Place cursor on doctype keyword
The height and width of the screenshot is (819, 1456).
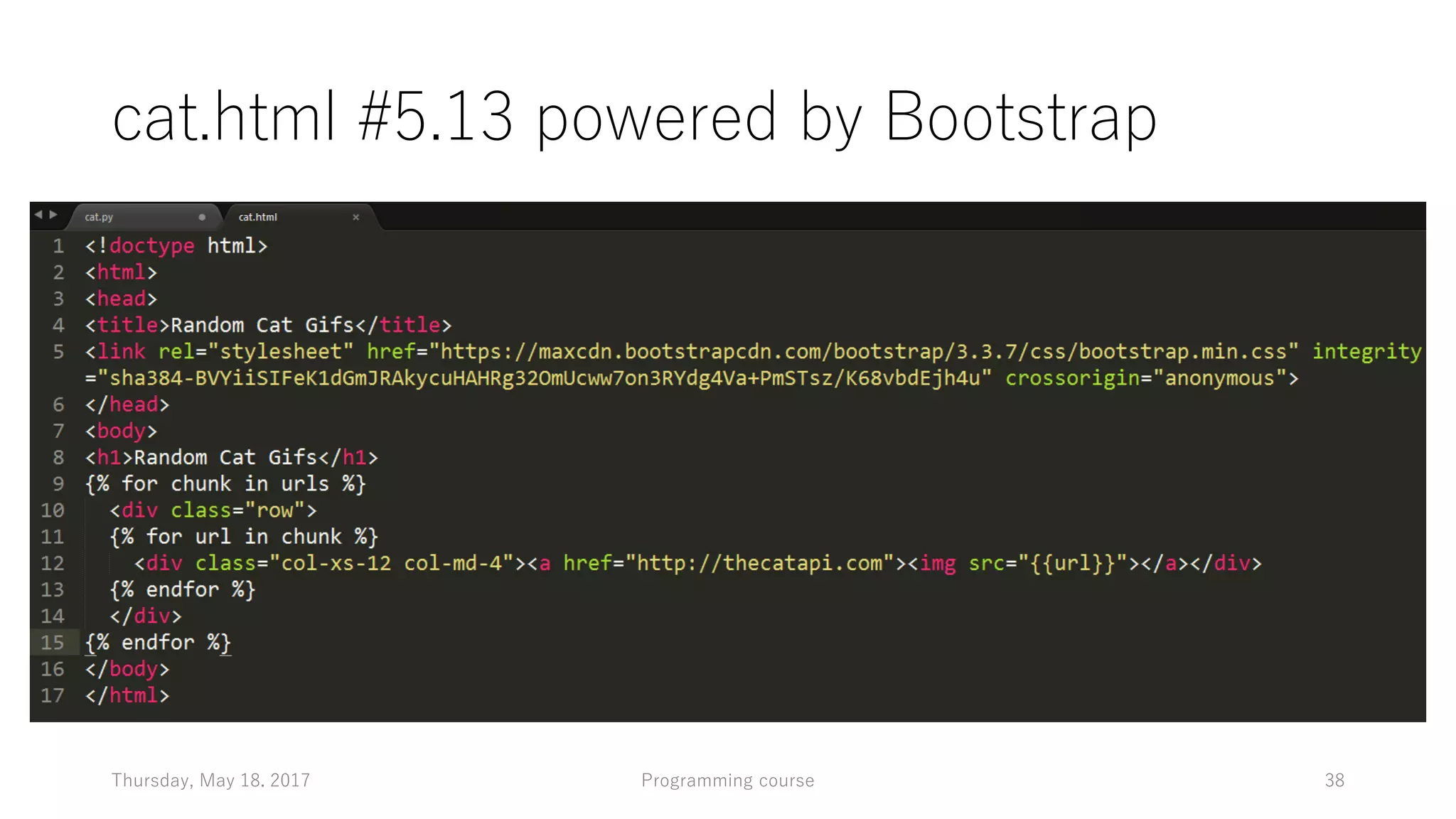point(151,246)
